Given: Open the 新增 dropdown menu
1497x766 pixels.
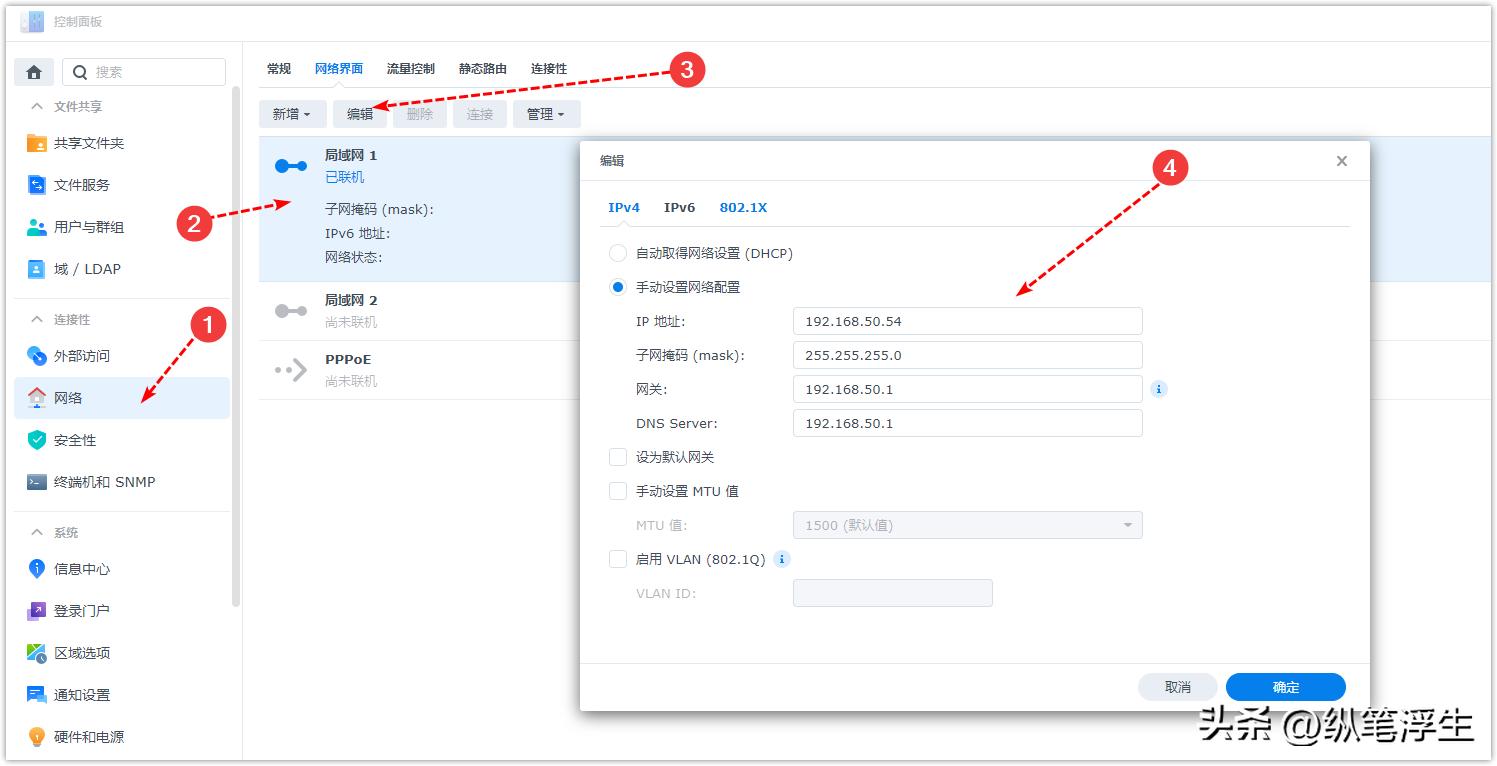Looking at the screenshot, I should pyautogui.click(x=292, y=113).
